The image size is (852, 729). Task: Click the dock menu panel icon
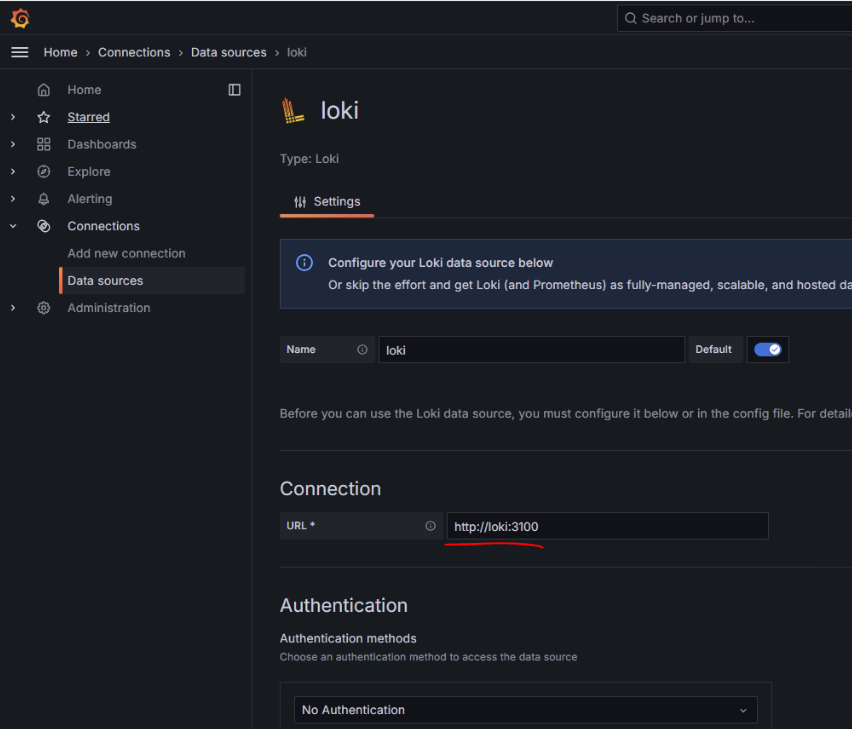(234, 90)
